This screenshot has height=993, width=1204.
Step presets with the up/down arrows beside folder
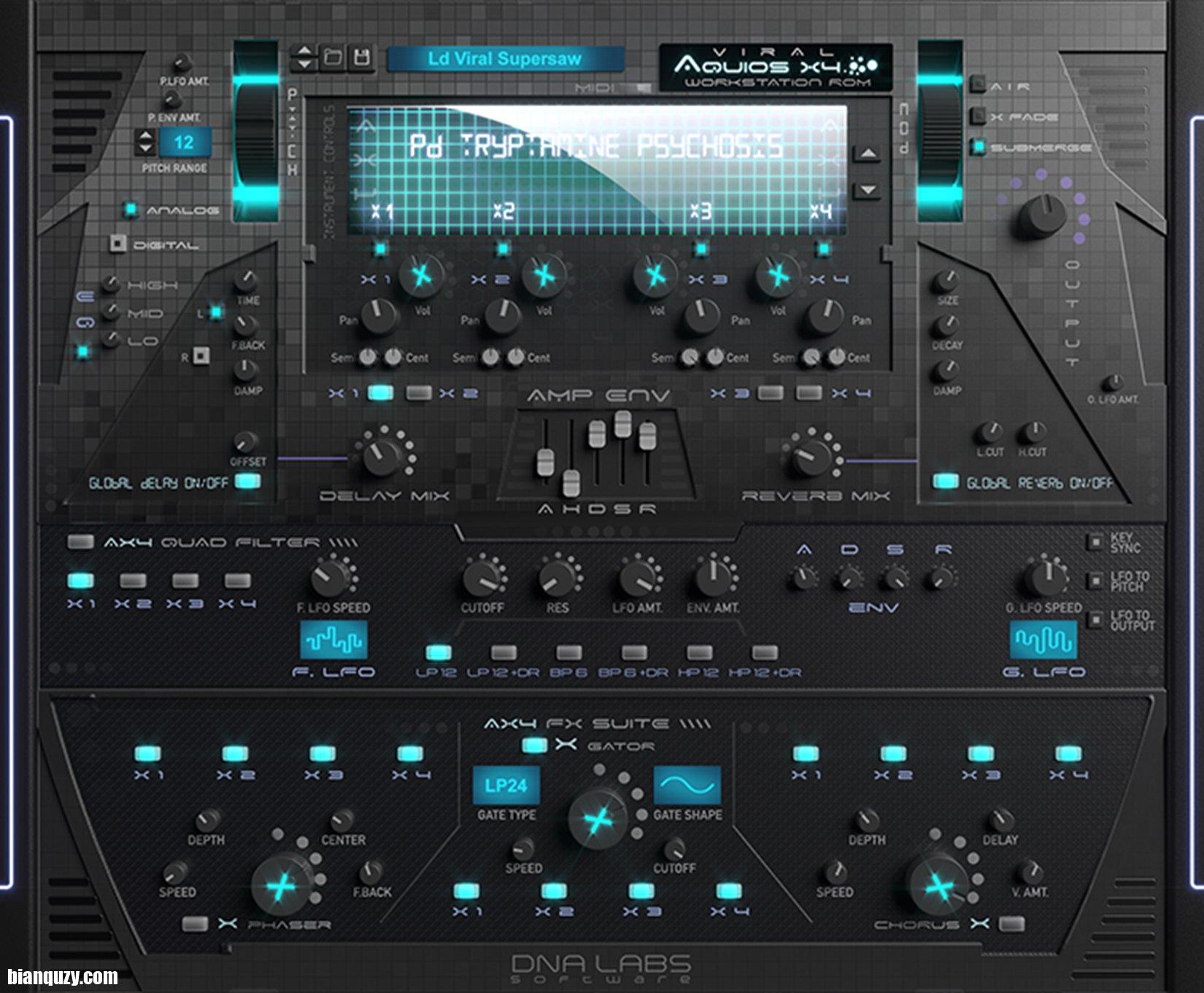[304, 57]
